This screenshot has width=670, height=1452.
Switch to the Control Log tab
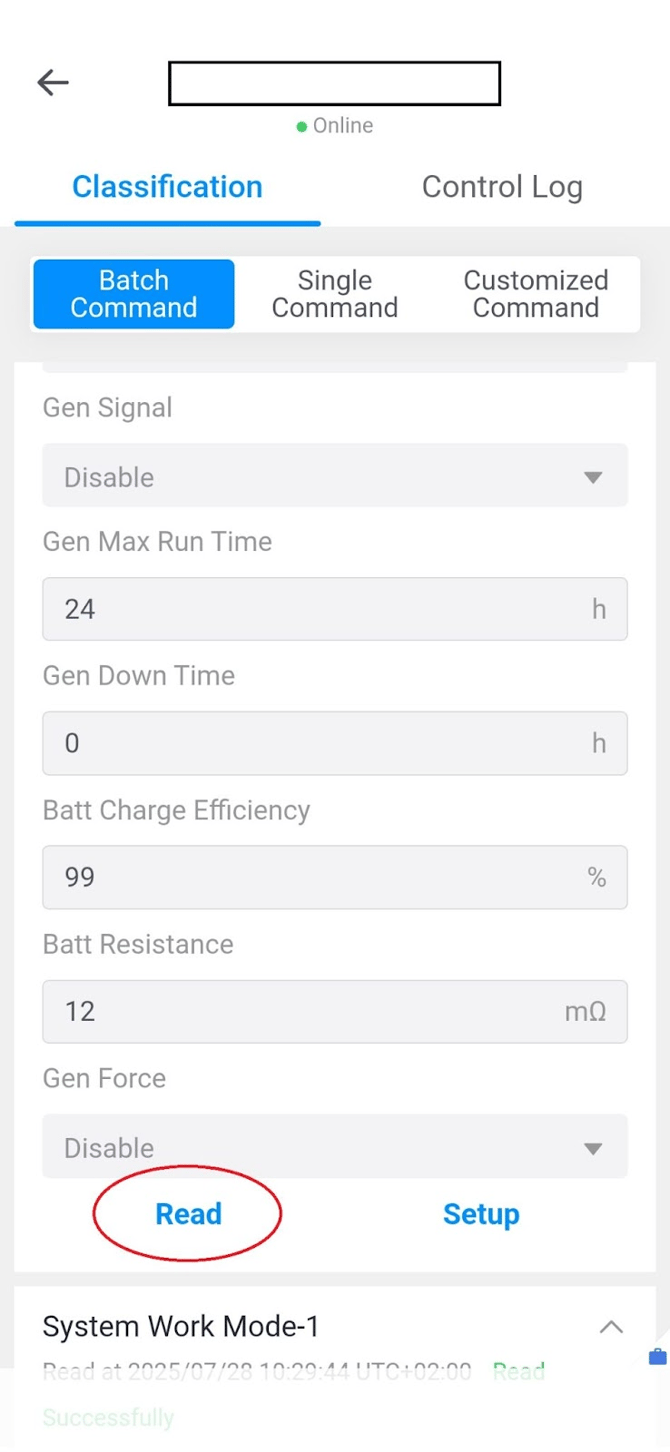click(x=502, y=187)
